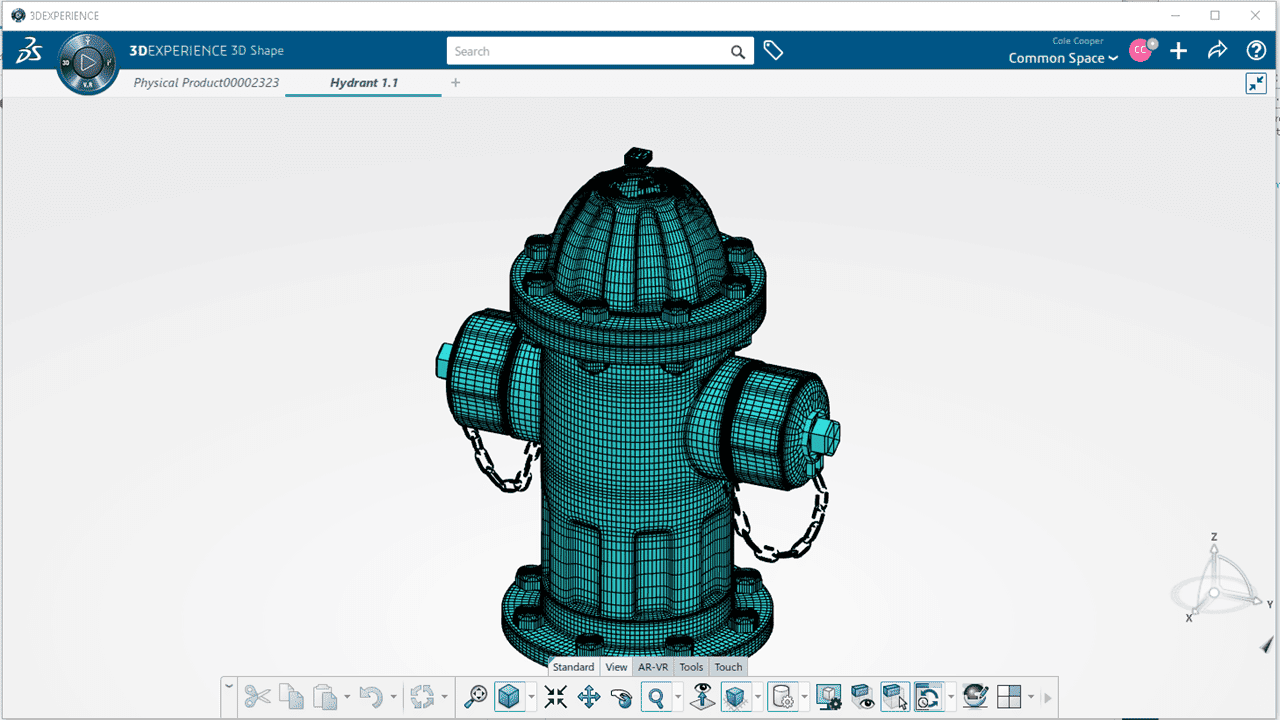Open the AR-VR toolbar tab
The width and height of the screenshot is (1280, 720).
click(653, 667)
